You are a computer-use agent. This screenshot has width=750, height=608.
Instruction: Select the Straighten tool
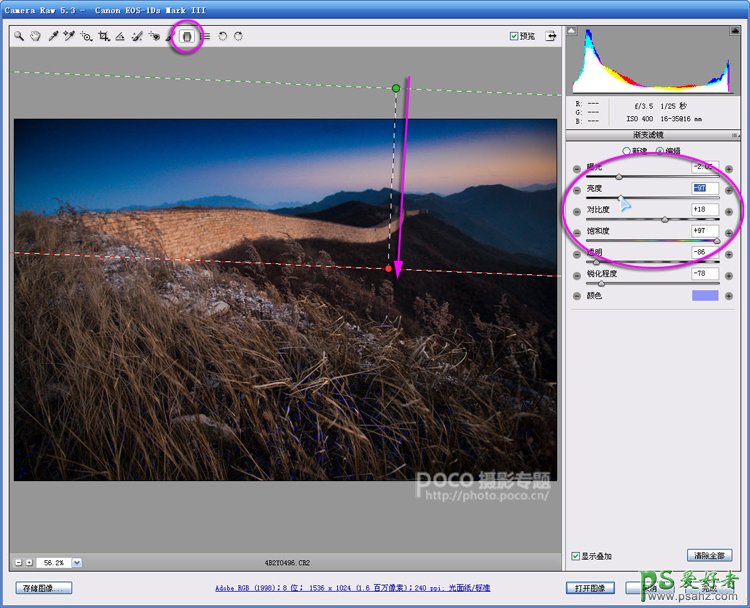coord(119,36)
